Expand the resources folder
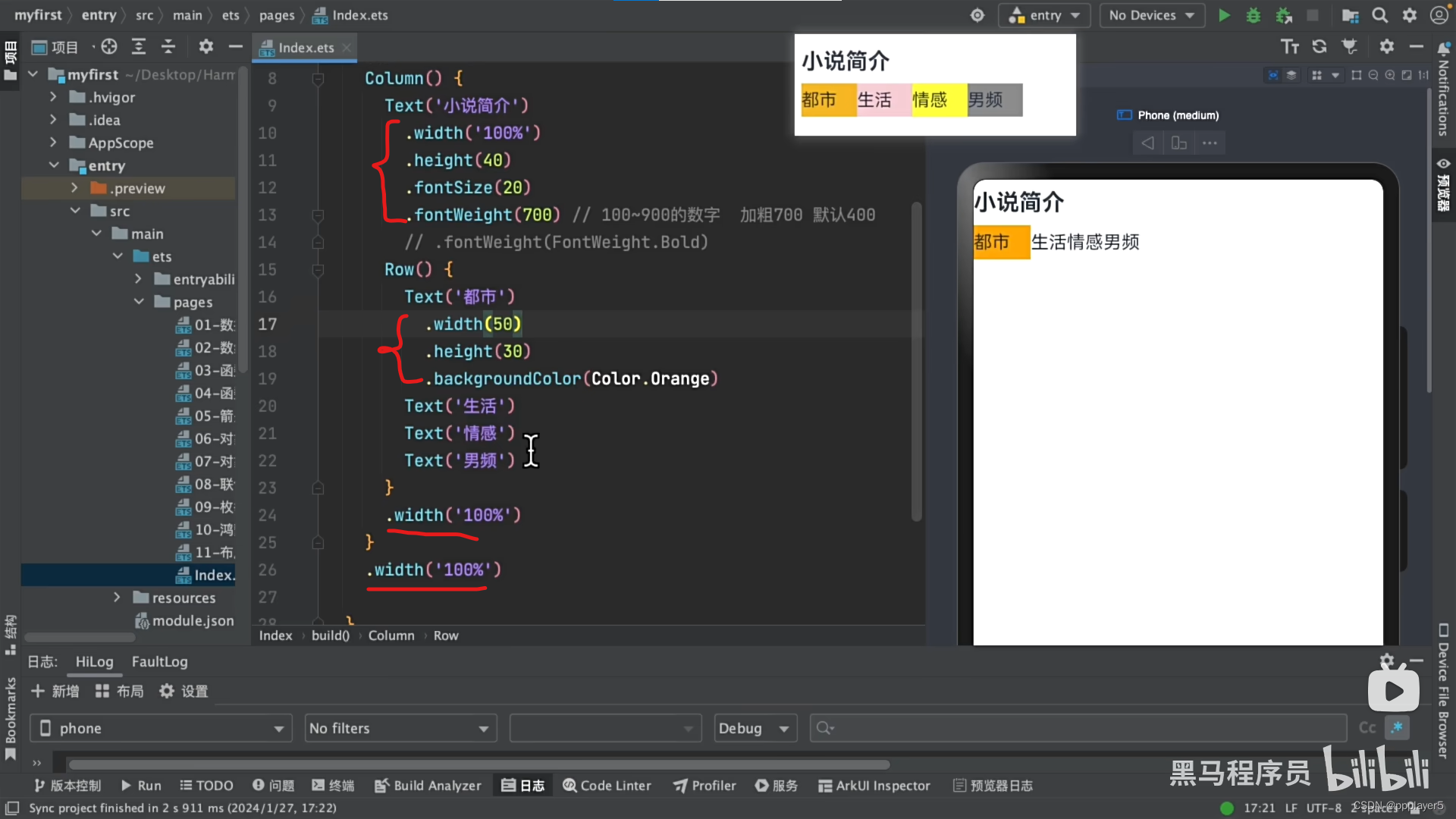This screenshot has width=1456, height=819. [117, 598]
